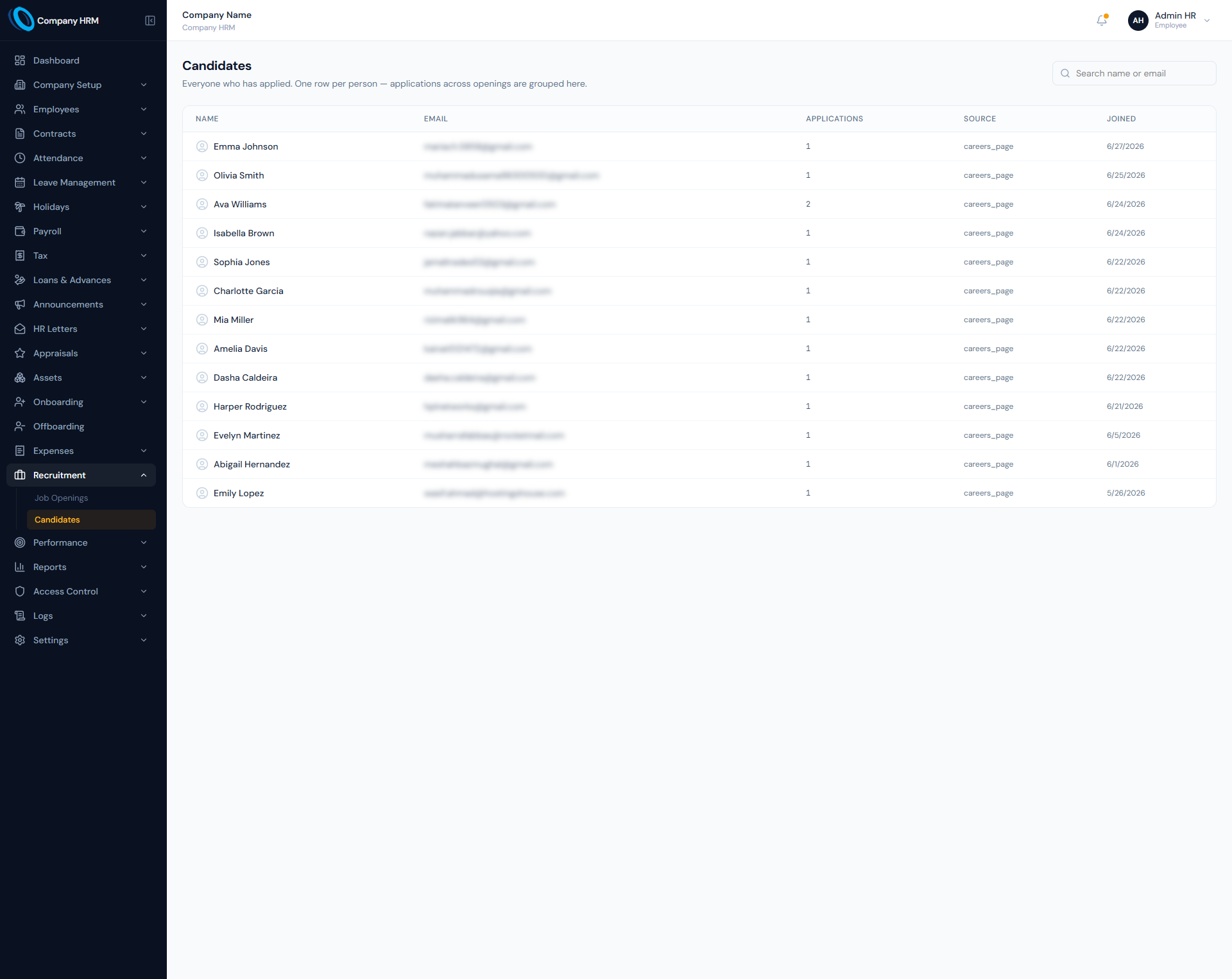Click the AH user avatar

(x=1138, y=21)
